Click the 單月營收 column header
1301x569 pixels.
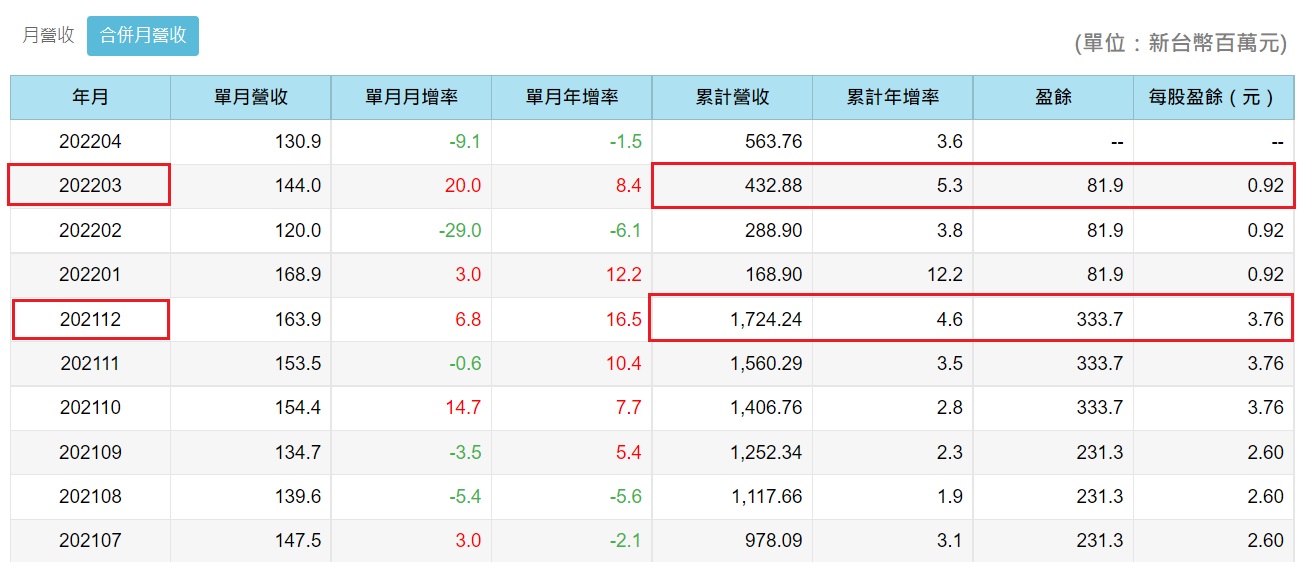(x=251, y=97)
